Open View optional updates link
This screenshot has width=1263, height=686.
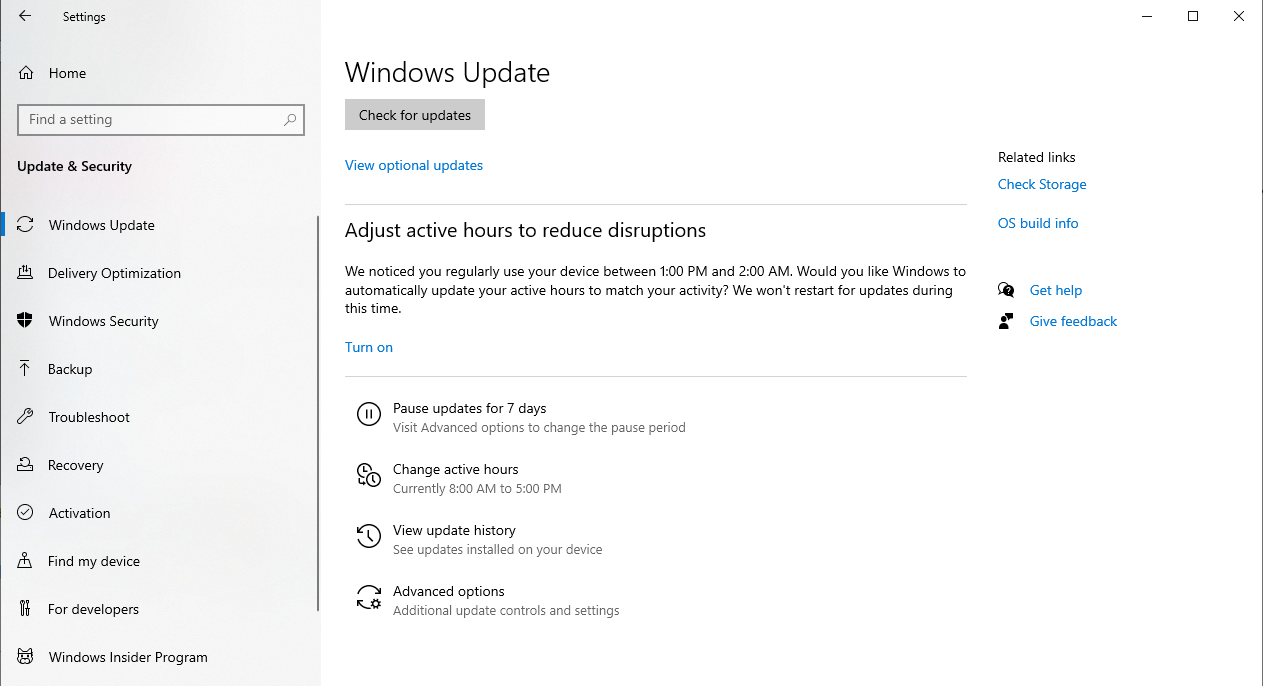(x=414, y=165)
